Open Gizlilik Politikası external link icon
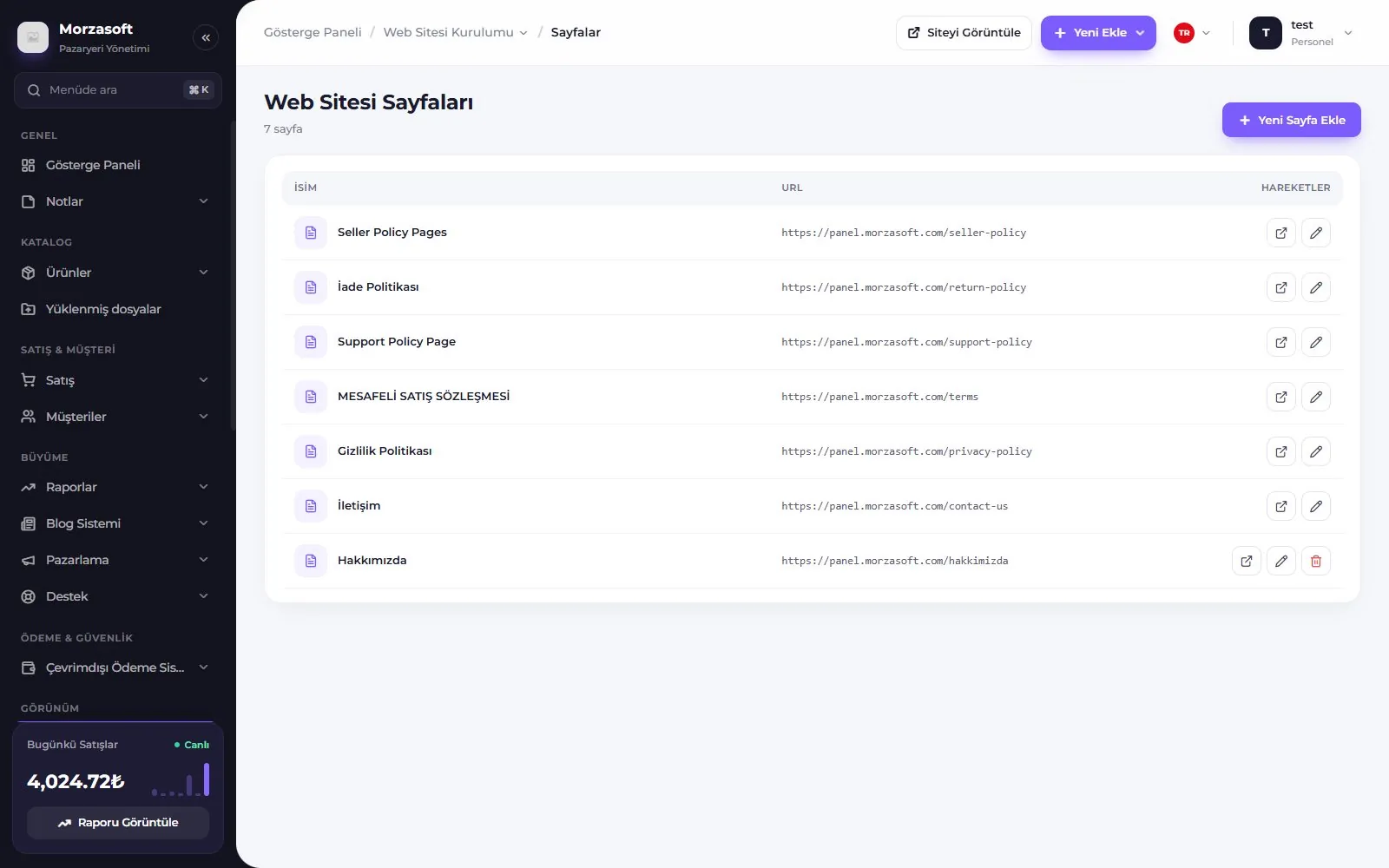The width and height of the screenshot is (1389, 868). click(1281, 451)
